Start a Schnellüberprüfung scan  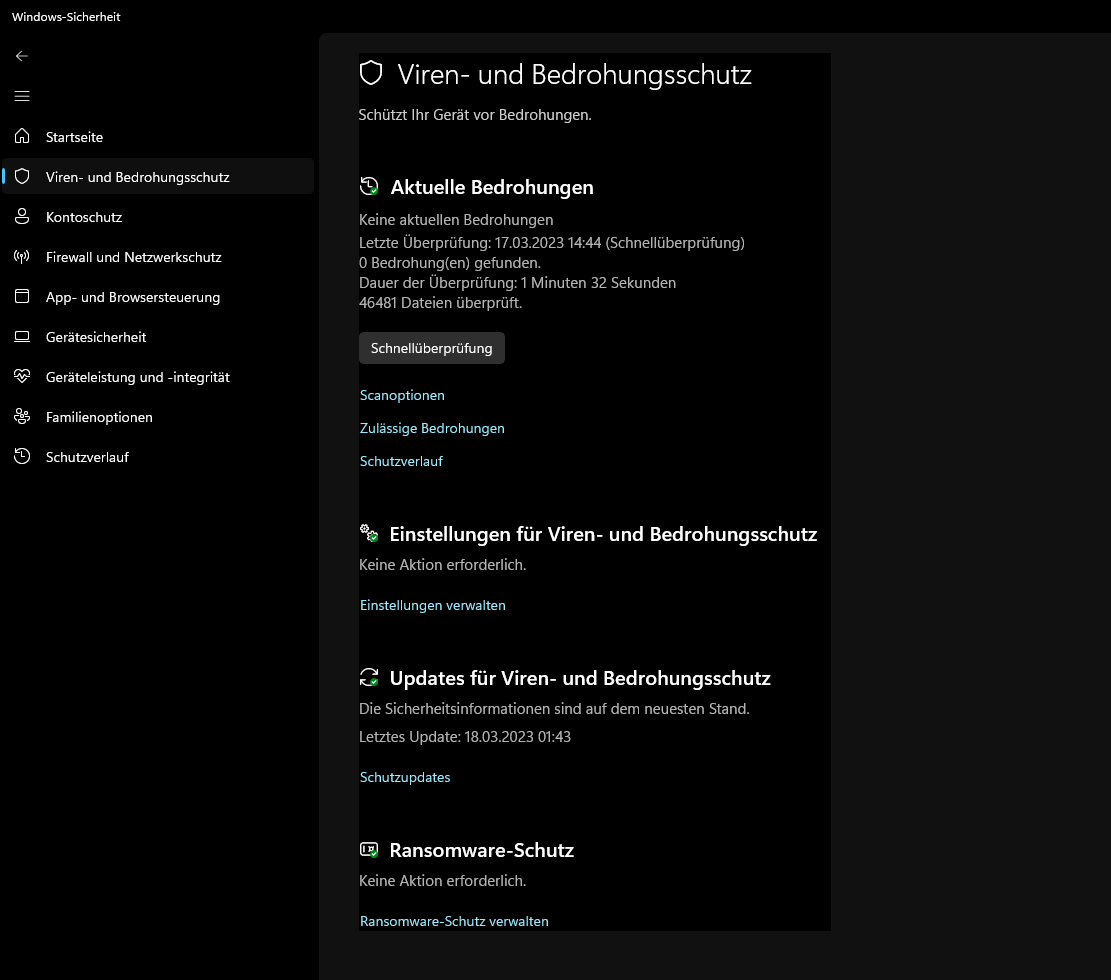(x=431, y=348)
